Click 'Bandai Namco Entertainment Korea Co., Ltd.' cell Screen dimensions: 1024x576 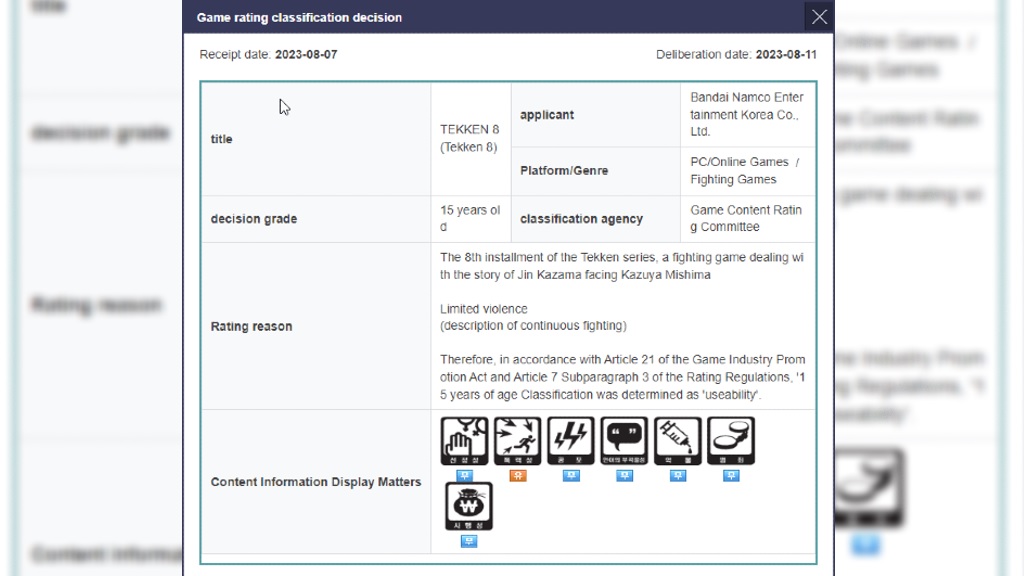(x=747, y=114)
